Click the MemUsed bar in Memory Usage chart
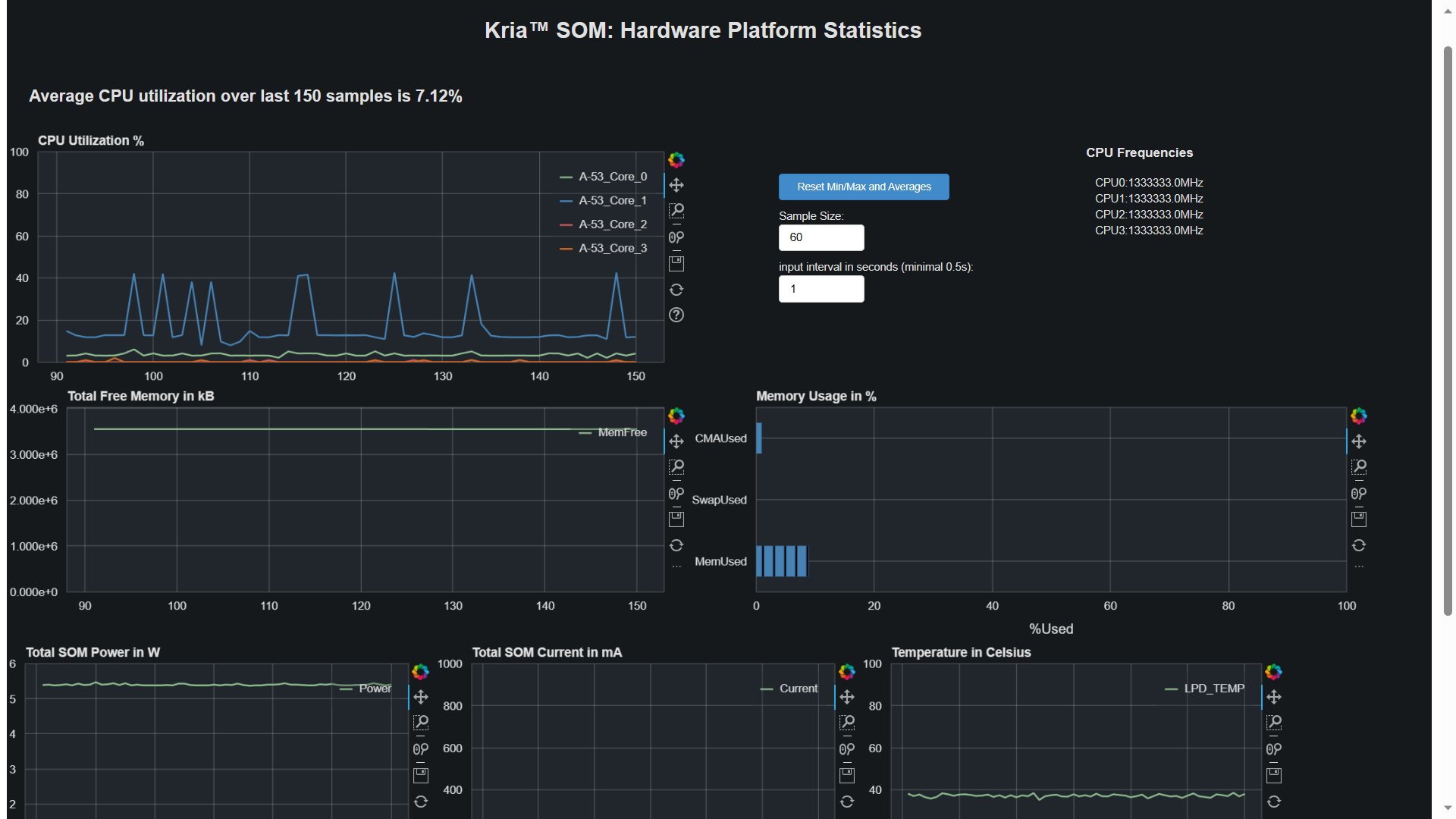 pos(782,561)
